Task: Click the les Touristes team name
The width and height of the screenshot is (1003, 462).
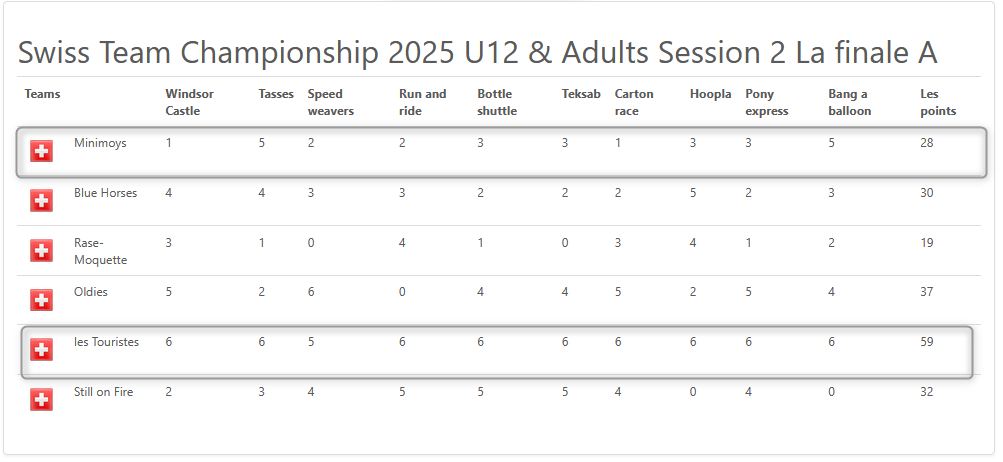Action: 106,342
